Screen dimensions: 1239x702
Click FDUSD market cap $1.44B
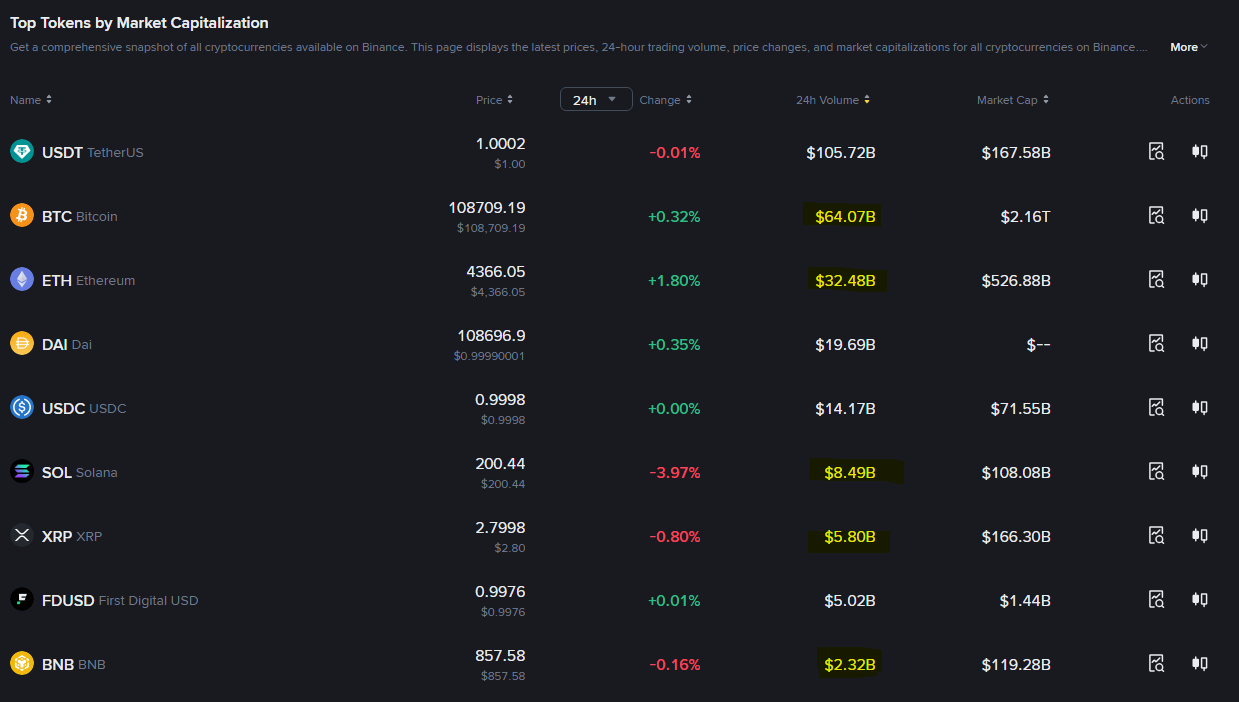click(x=1025, y=600)
